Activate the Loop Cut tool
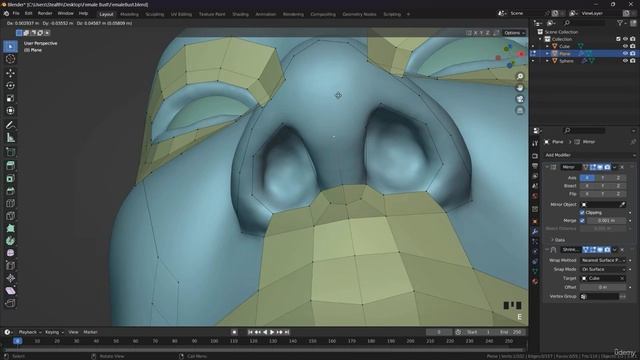The image size is (640, 360). [10, 203]
